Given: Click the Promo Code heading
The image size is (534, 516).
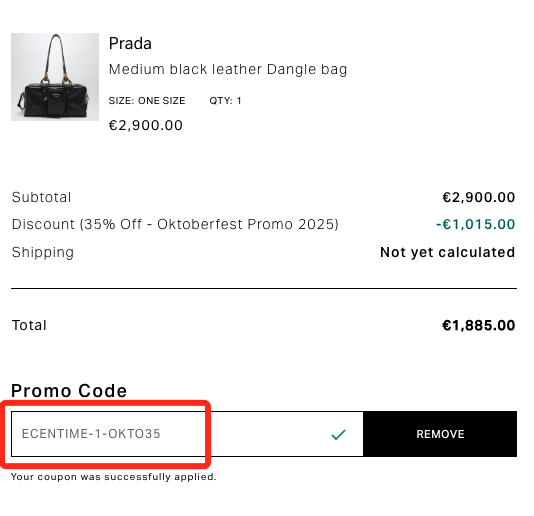Looking at the screenshot, I should coord(69,391).
